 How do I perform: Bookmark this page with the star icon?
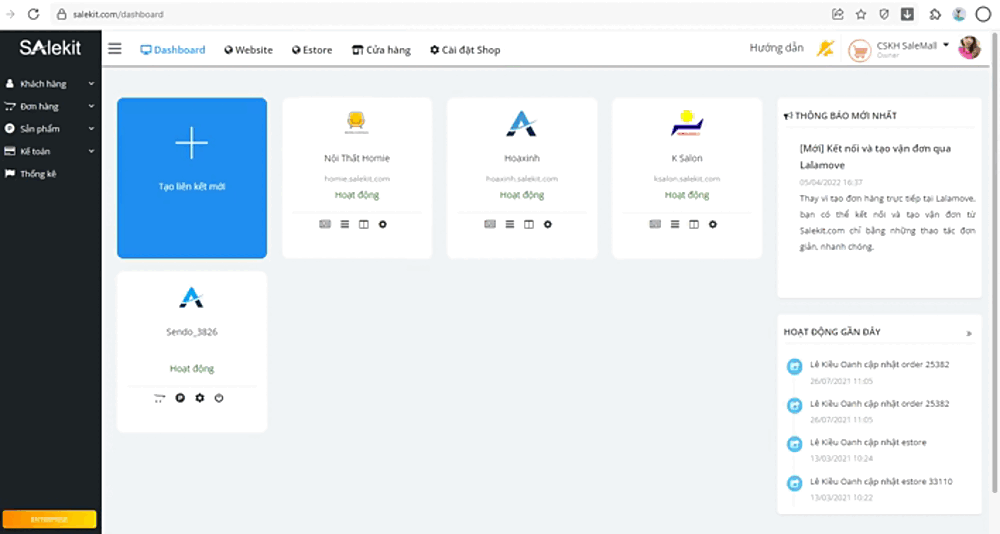point(861,14)
